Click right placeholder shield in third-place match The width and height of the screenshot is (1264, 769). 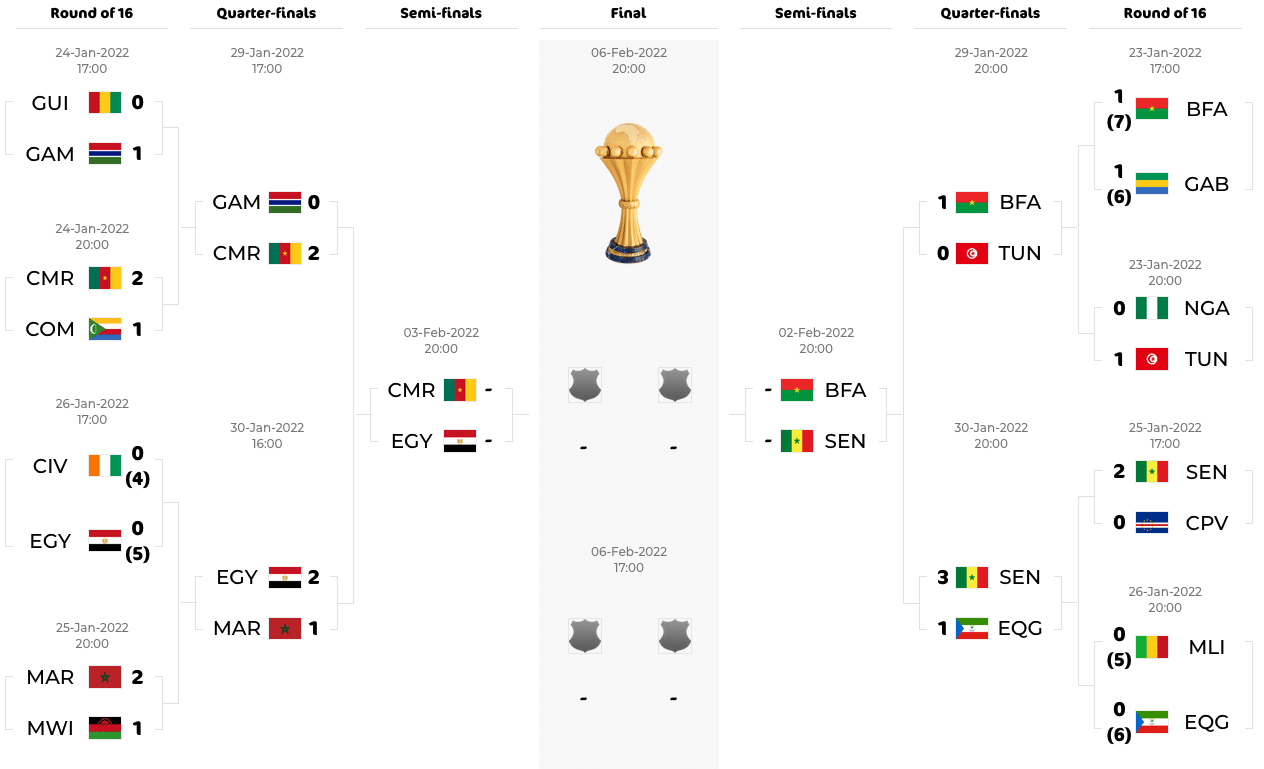pyautogui.click(x=675, y=636)
